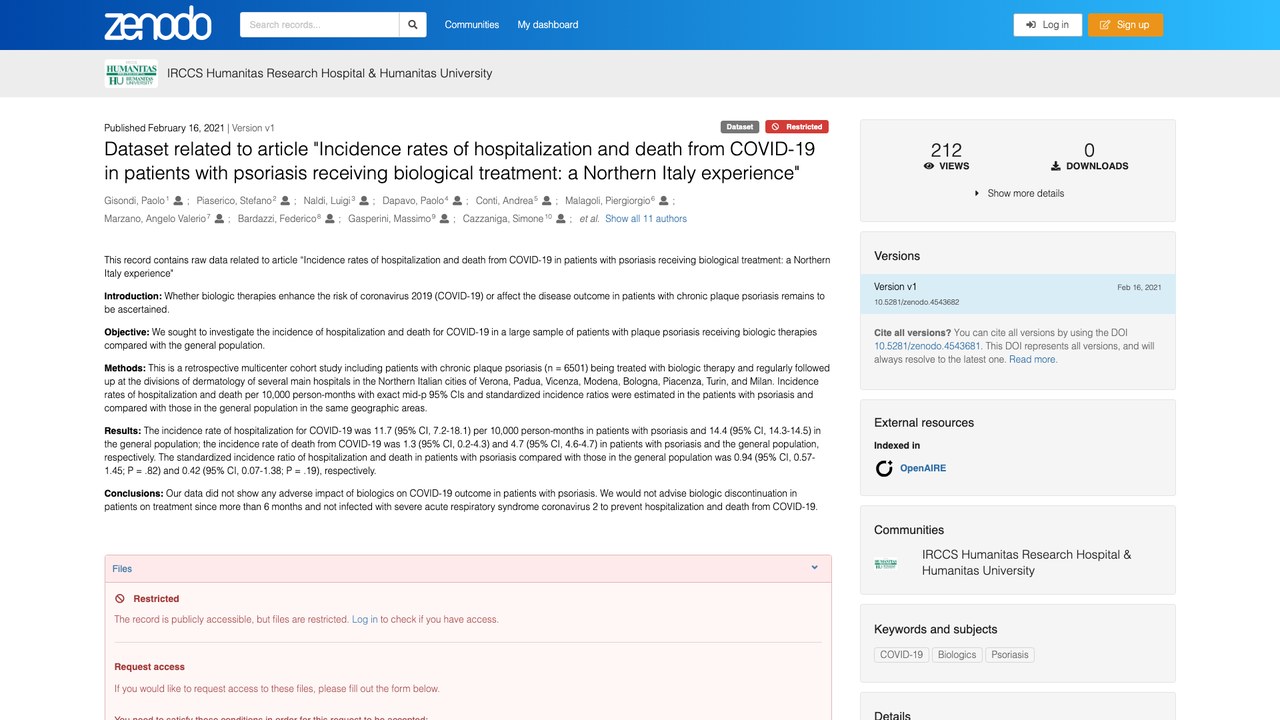
Task: Go to My dashboard
Action: [547, 25]
